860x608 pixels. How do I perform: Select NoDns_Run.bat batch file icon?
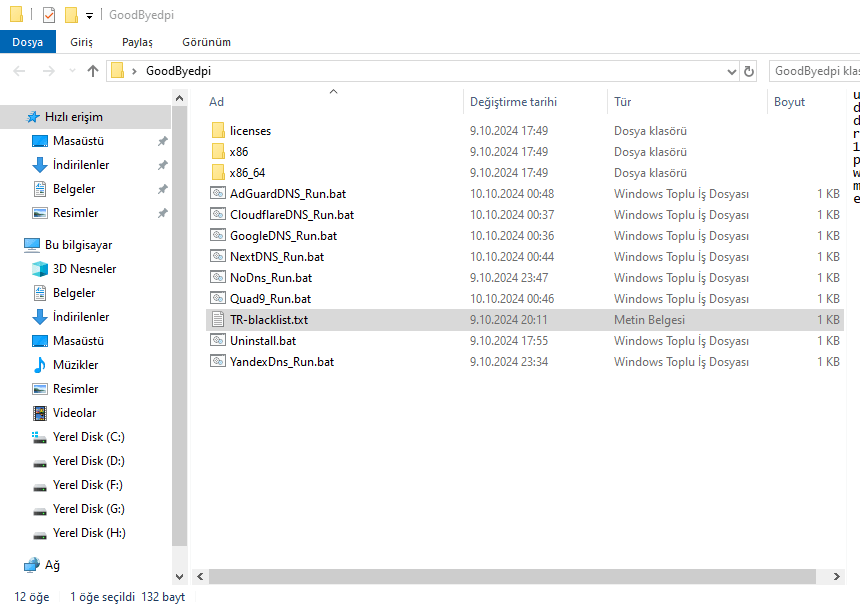coord(218,277)
